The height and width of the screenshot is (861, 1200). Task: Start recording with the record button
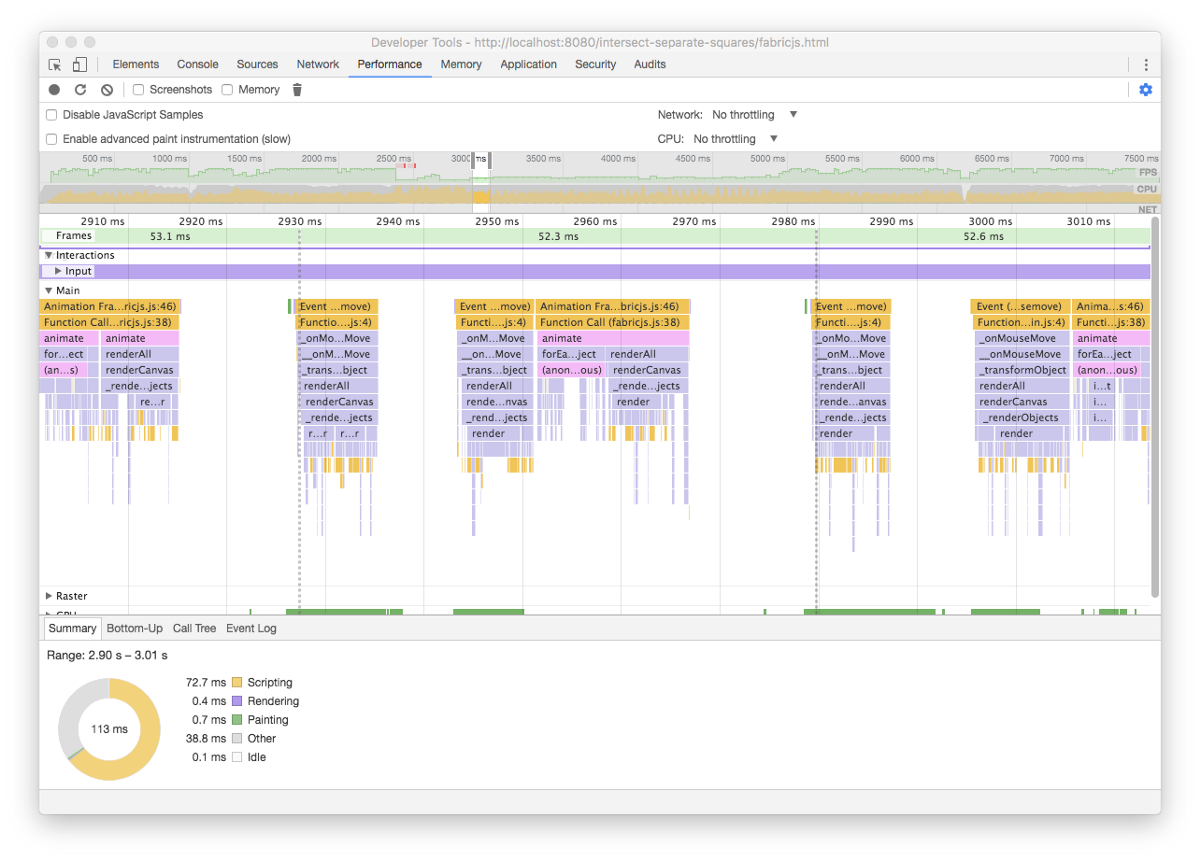coord(55,90)
